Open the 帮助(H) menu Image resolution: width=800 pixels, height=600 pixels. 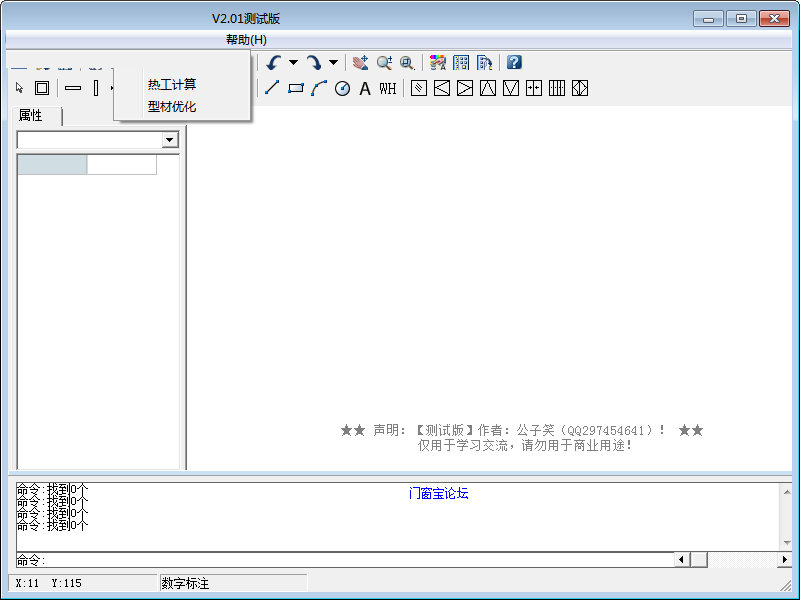coord(246,40)
